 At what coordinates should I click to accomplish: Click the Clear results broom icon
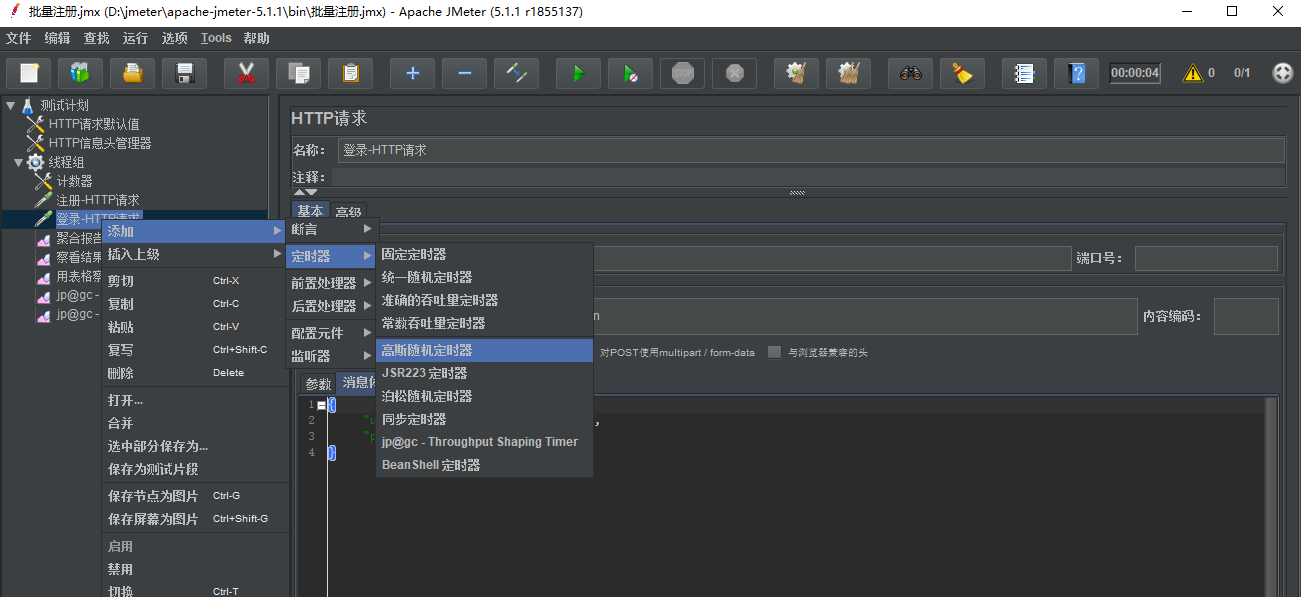796,73
